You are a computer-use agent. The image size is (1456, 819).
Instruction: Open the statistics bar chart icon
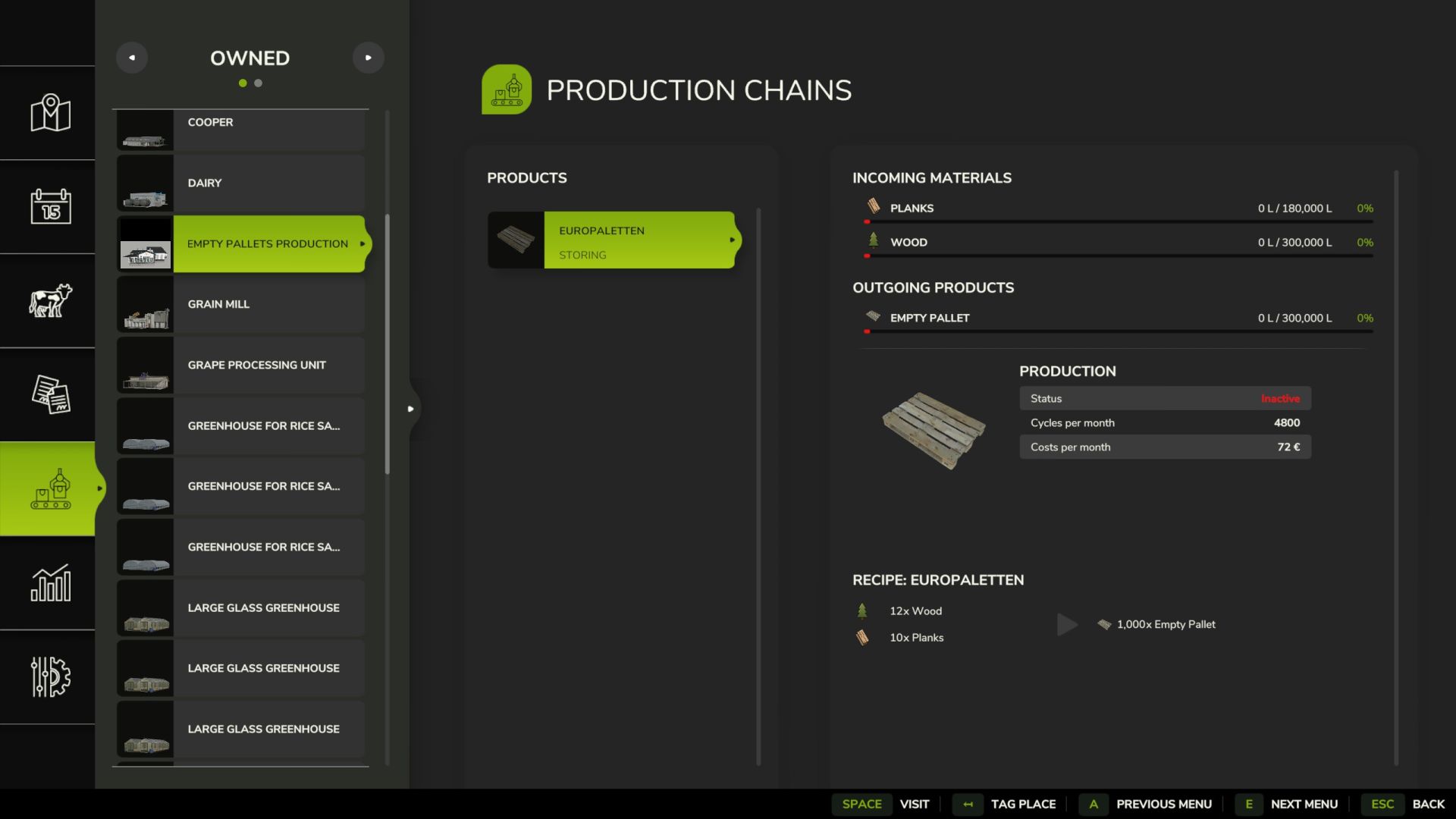pos(50,582)
